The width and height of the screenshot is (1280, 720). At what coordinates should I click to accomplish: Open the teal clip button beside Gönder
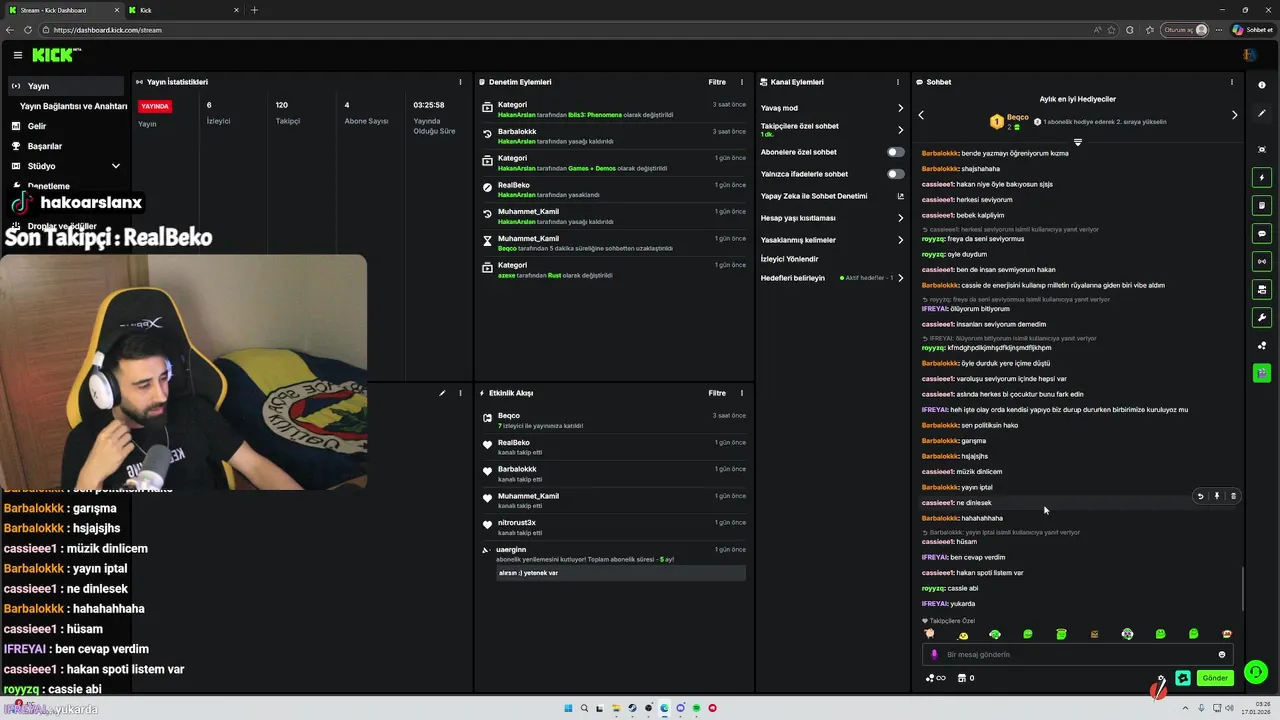coord(1183,678)
